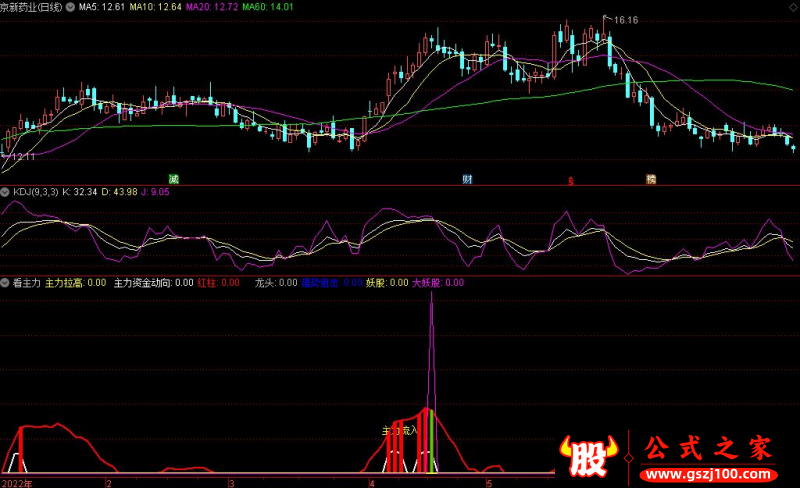
Task: Click the green 减 event marker icon
Action: tap(174, 179)
